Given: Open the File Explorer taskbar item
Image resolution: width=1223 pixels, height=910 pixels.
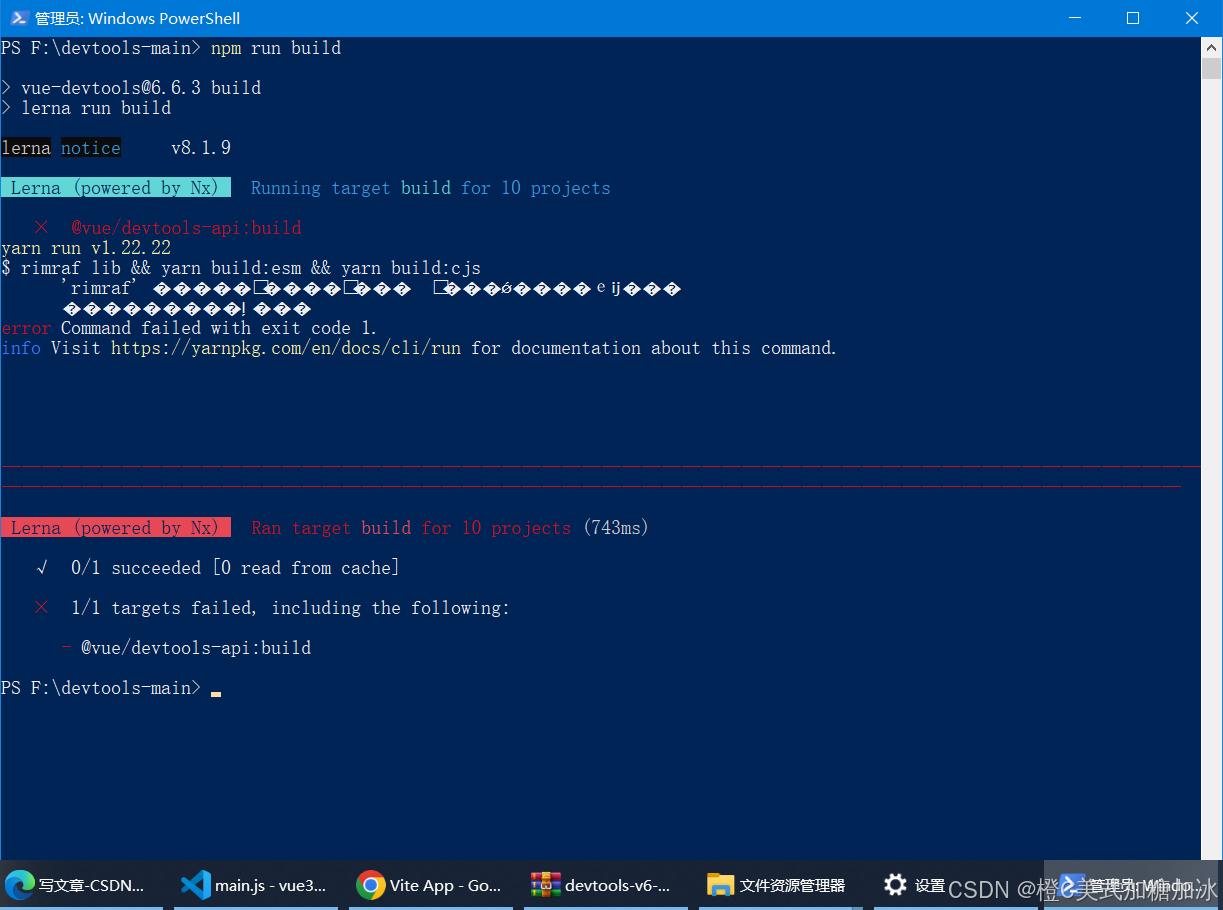Looking at the screenshot, I should tap(779, 885).
